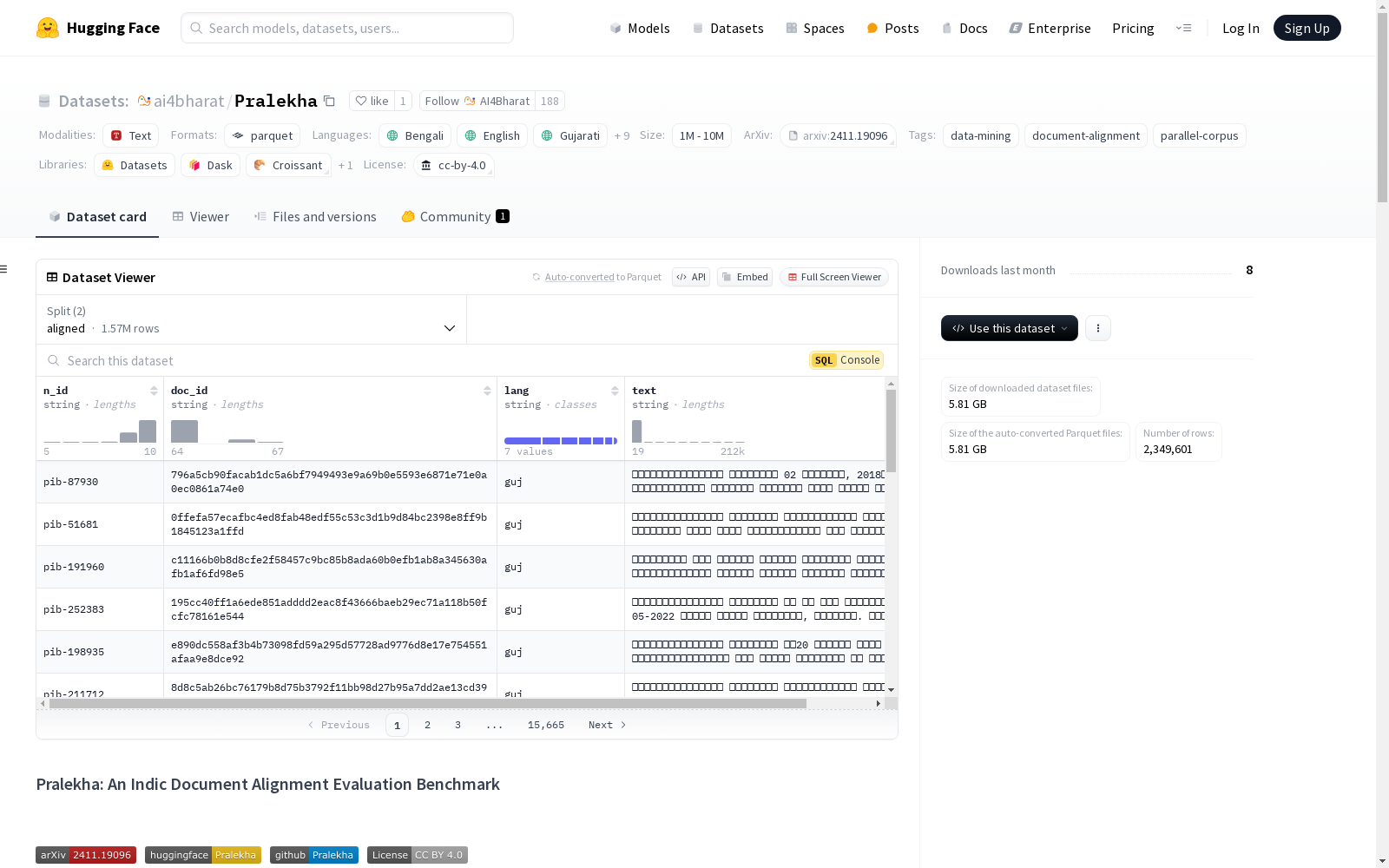
Task: Click Next page in pagination
Action: pos(607,725)
